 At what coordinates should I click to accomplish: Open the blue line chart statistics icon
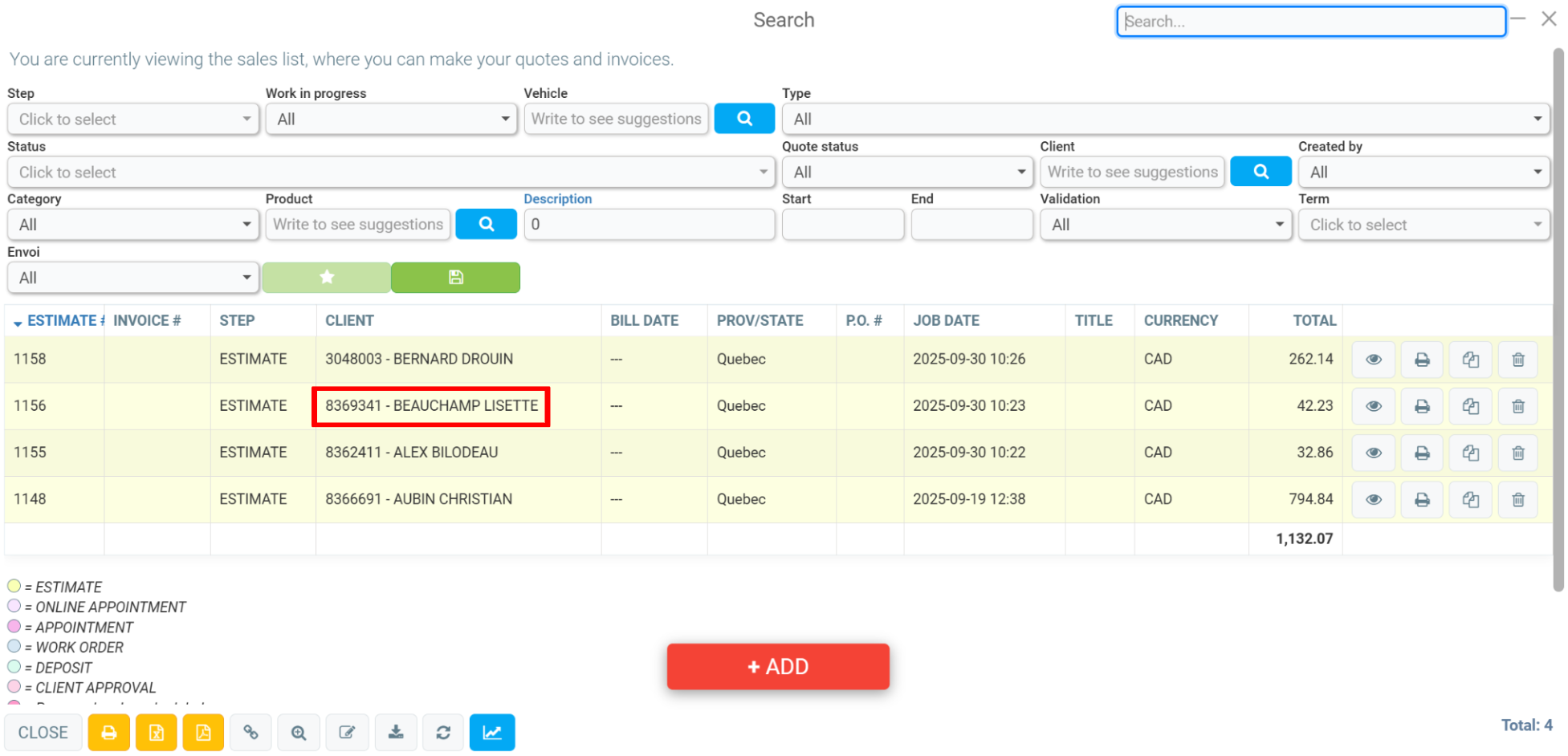(492, 732)
